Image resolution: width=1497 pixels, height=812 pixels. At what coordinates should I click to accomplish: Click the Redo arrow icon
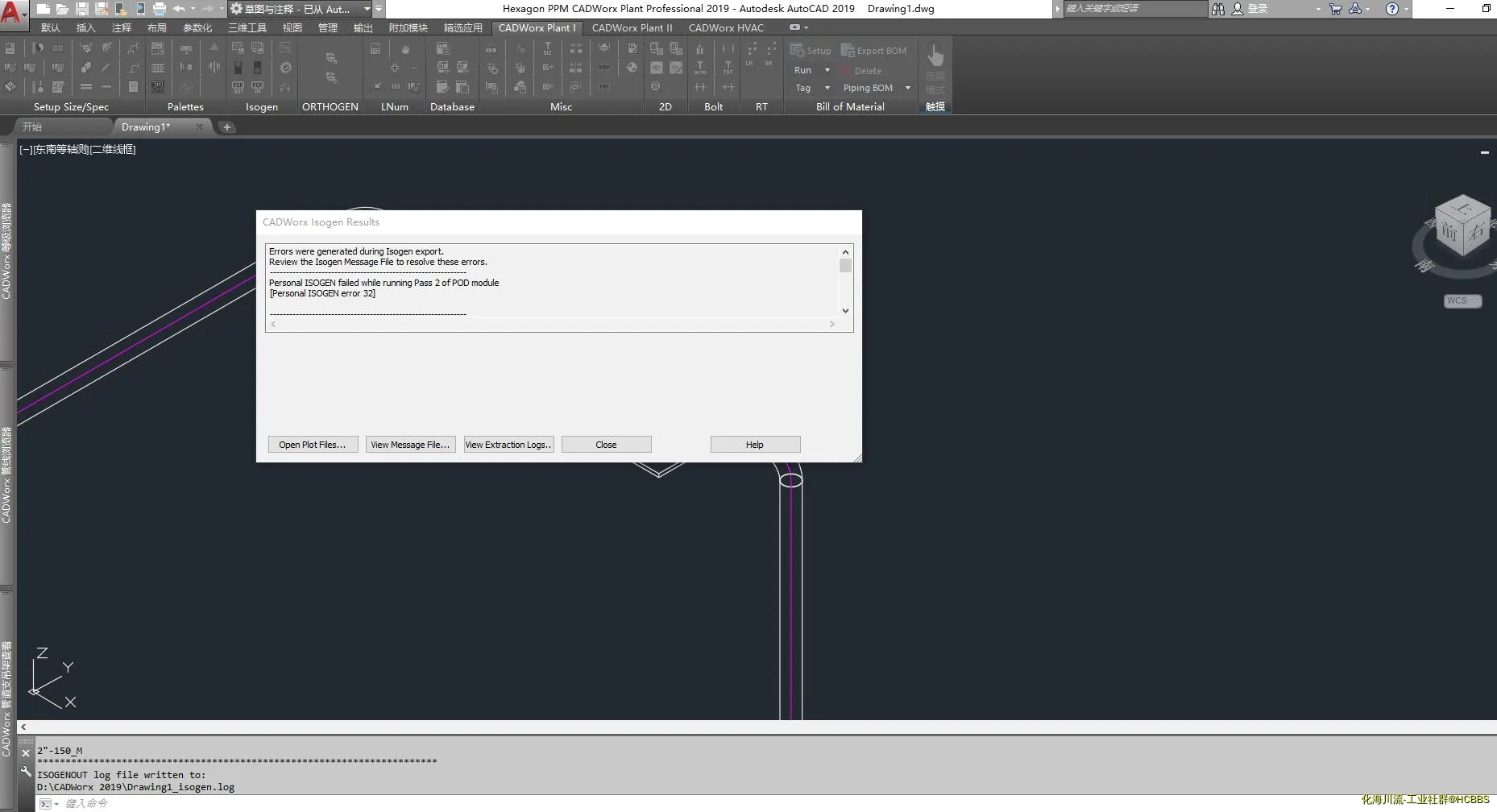tap(208, 9)
